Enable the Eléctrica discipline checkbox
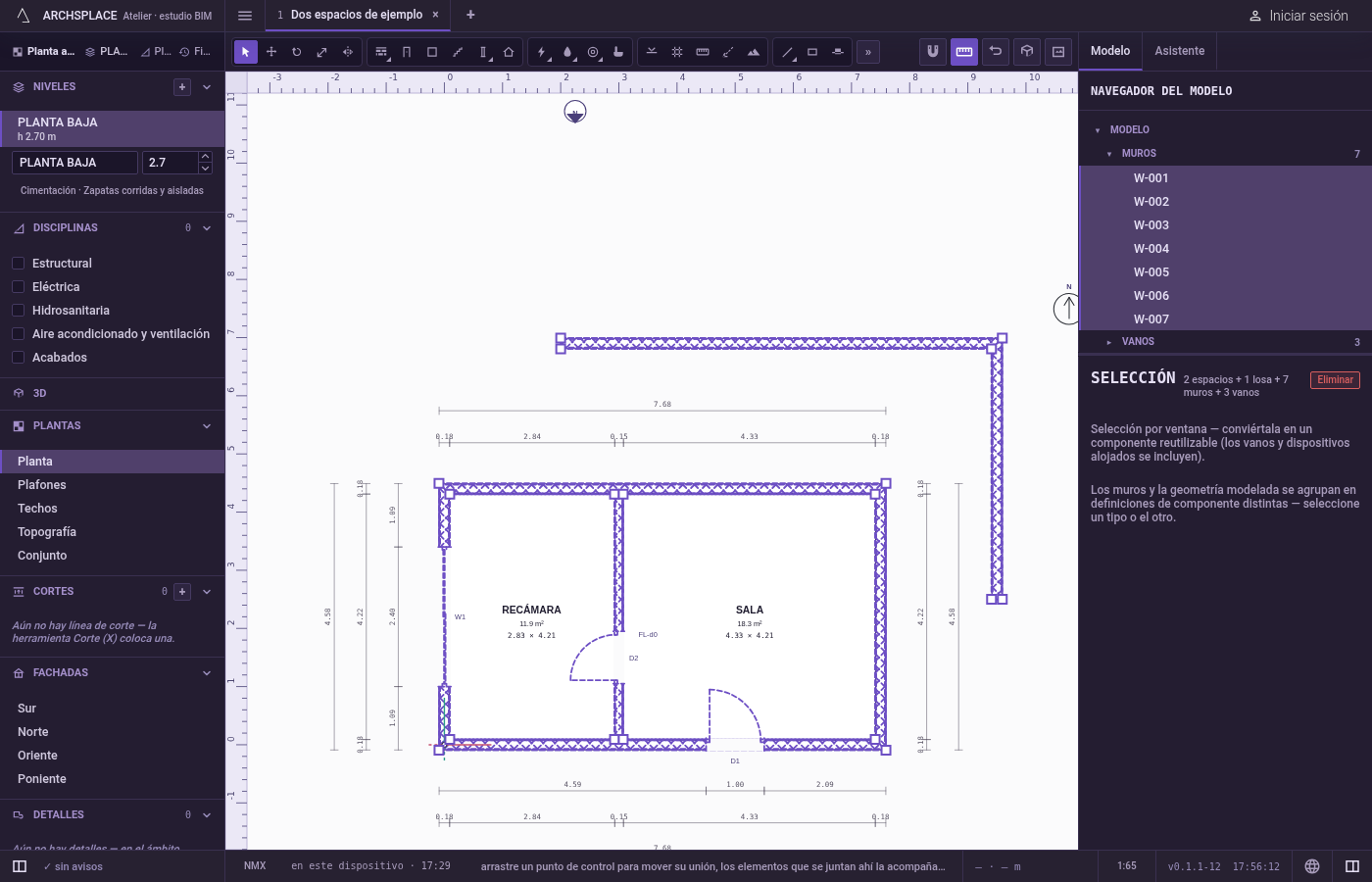1372x882 pixels. coord(18,286)
